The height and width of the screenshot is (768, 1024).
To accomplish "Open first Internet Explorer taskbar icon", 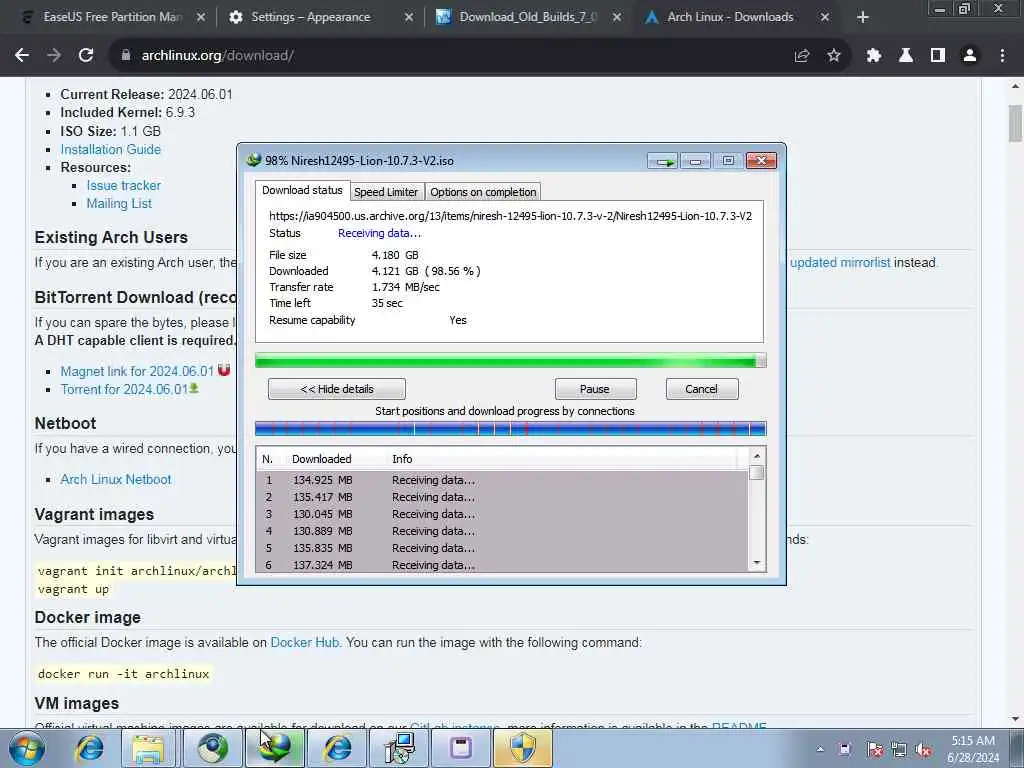I will [89, 748].
